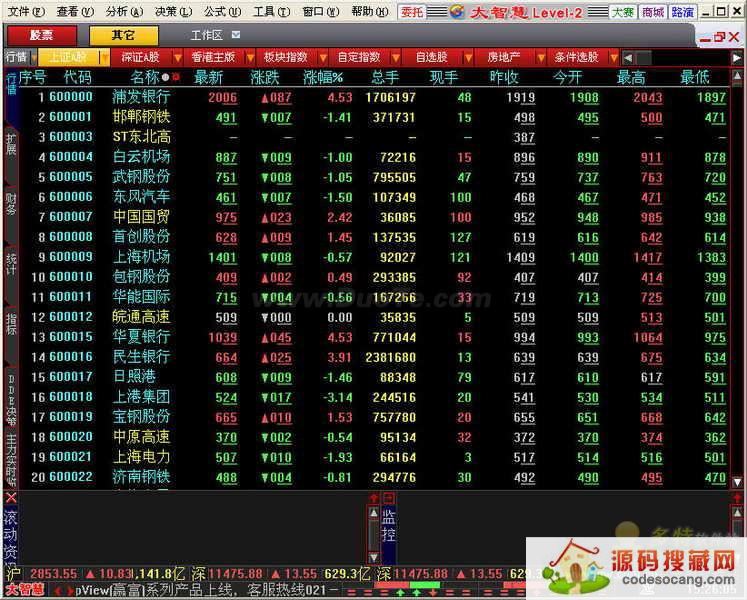
Task: Open the 公式 menu
Action: point(219,12)
